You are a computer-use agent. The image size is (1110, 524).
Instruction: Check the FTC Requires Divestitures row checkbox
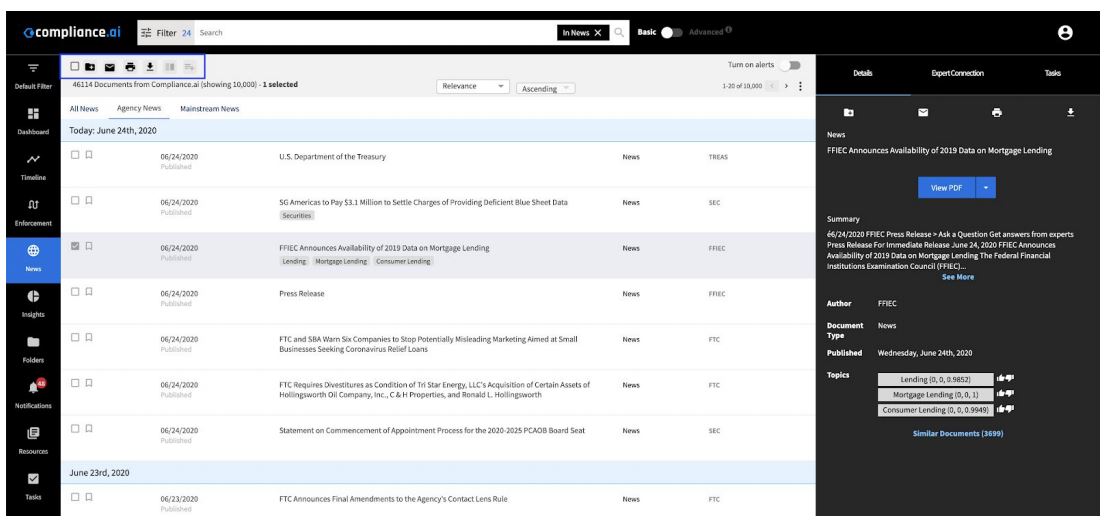tap(75, 383)
